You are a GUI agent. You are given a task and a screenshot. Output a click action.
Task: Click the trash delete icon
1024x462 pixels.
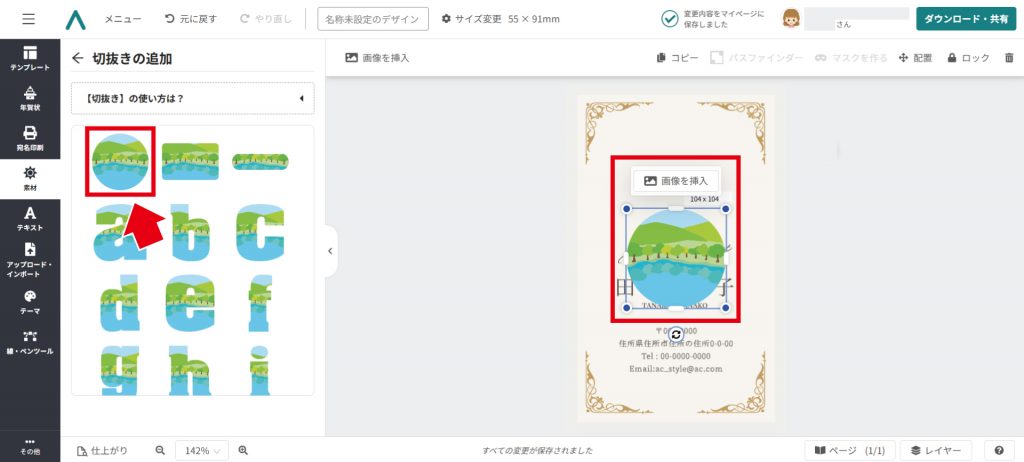click(x=1008, y=58)
